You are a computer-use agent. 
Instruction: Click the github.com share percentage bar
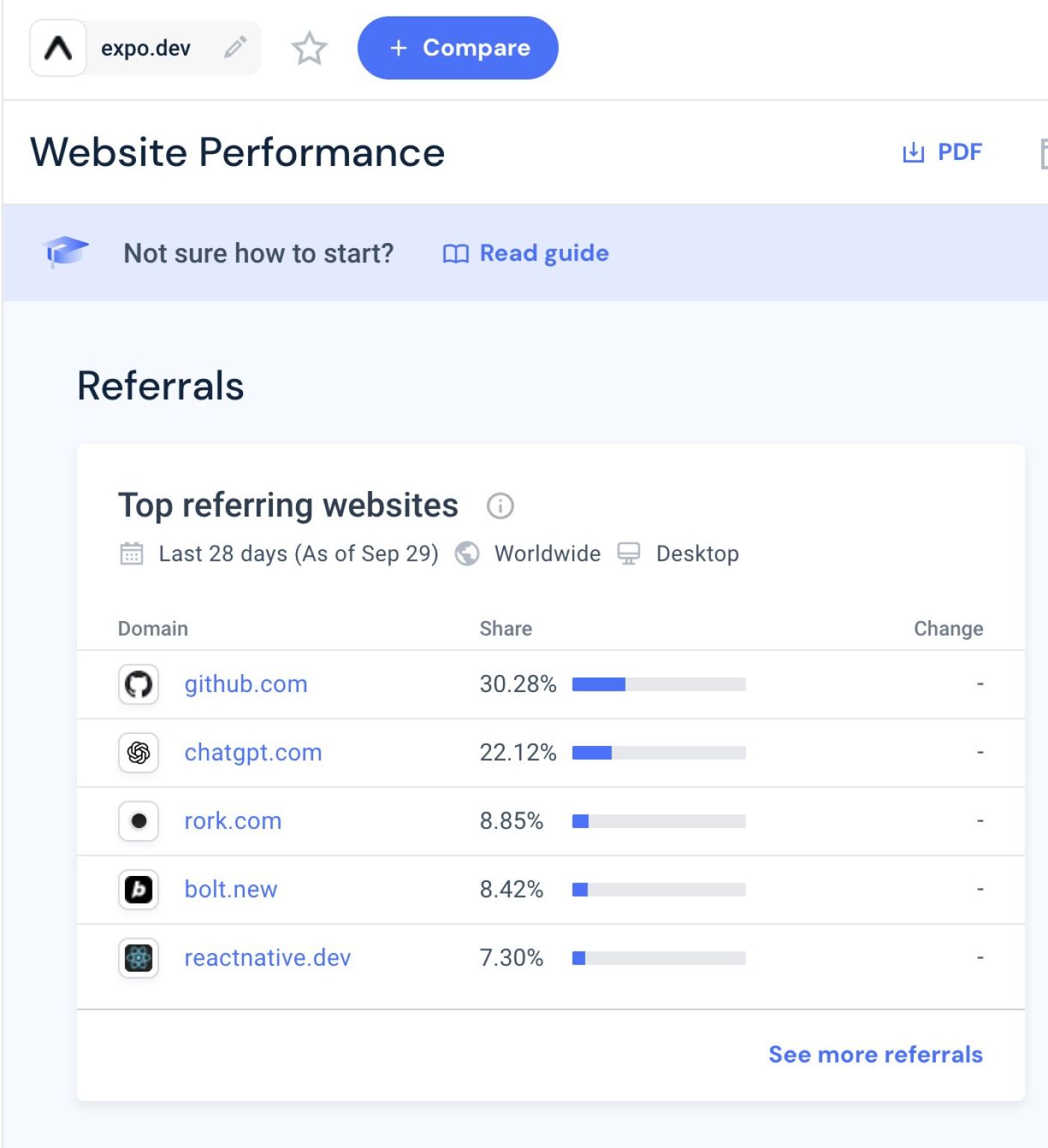point(659,684)
